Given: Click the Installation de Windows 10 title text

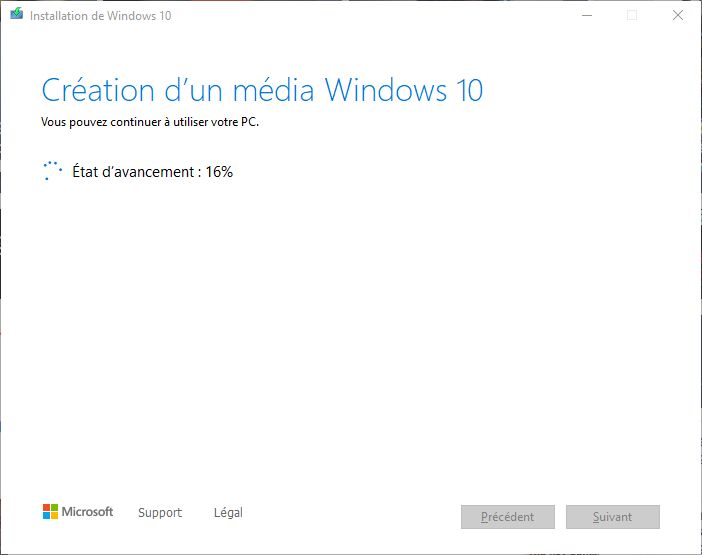Looking at the screenshot, I should (x=100, y=16).
